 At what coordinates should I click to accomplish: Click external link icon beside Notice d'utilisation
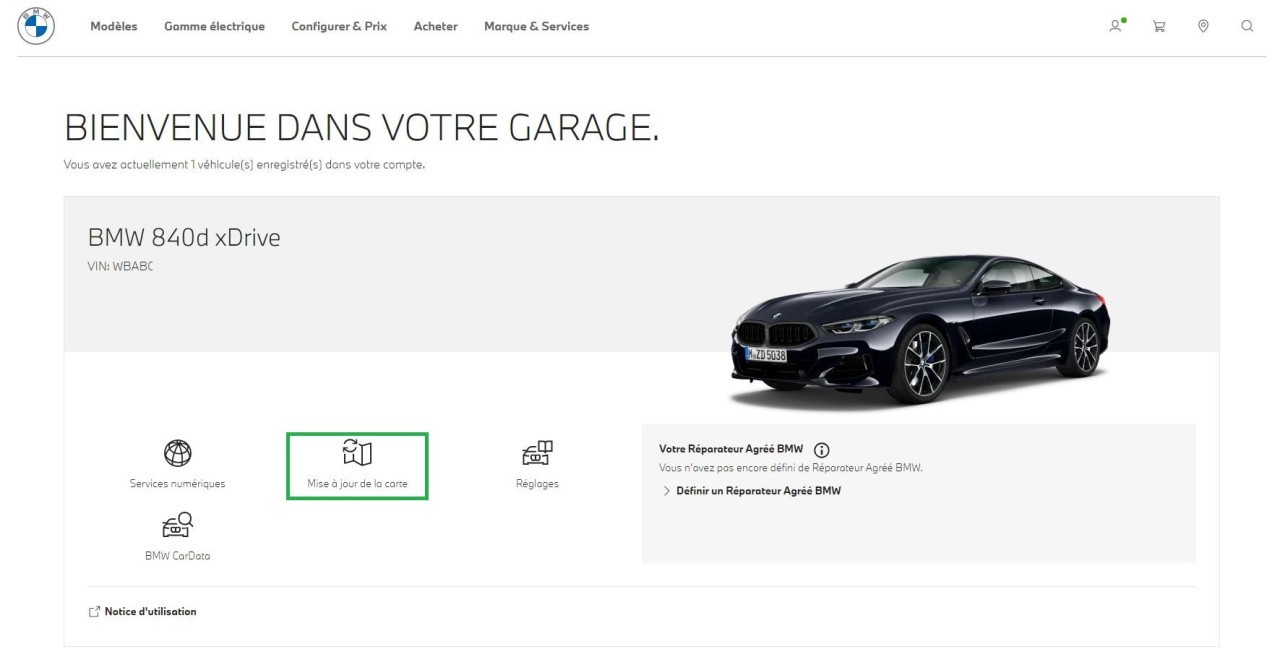[x=94, y=612]
